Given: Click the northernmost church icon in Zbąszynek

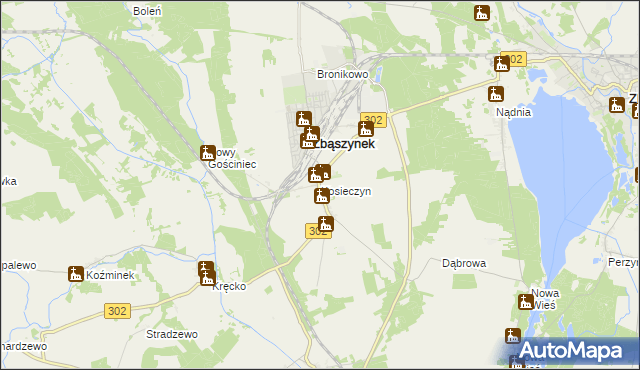Looking at the screenshot, I should pyautogui.click(x=304, y=119).
